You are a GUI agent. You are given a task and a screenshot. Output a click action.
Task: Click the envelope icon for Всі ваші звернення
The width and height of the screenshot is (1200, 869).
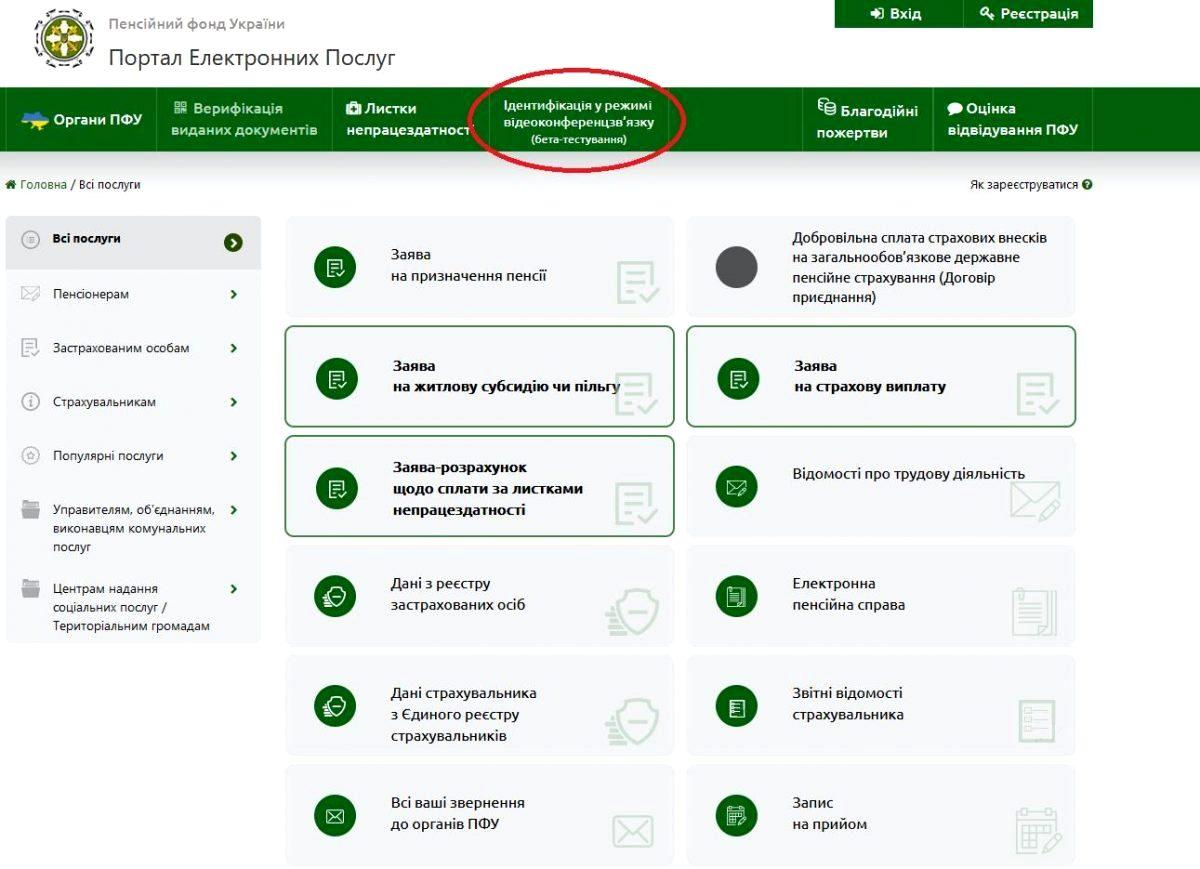click(335, 815)
